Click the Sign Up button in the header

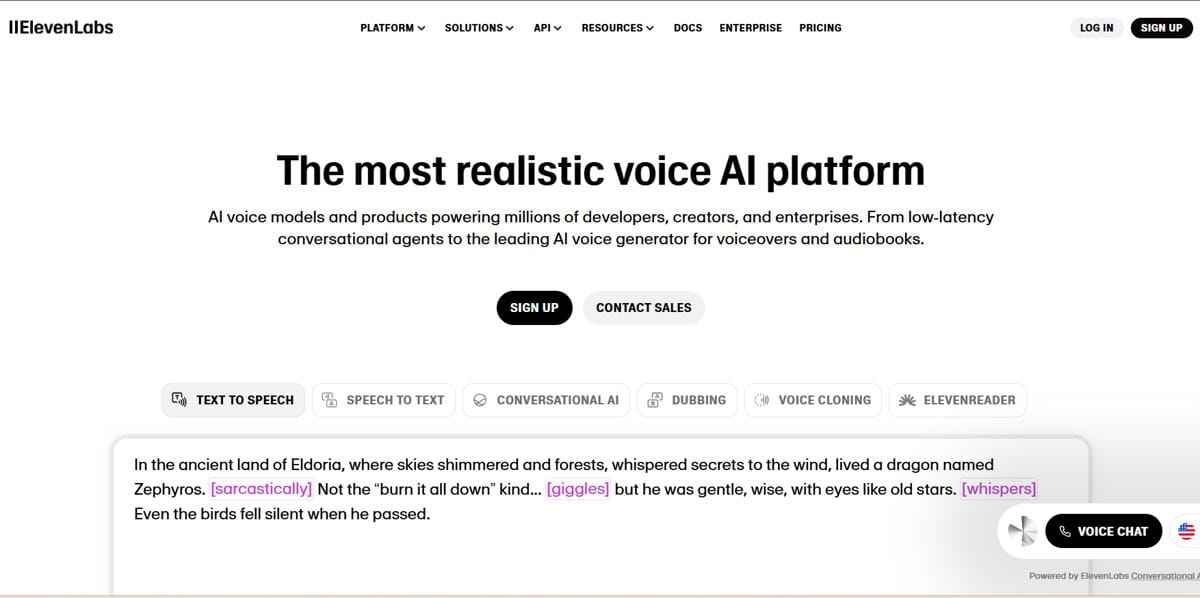point(1161,28)
